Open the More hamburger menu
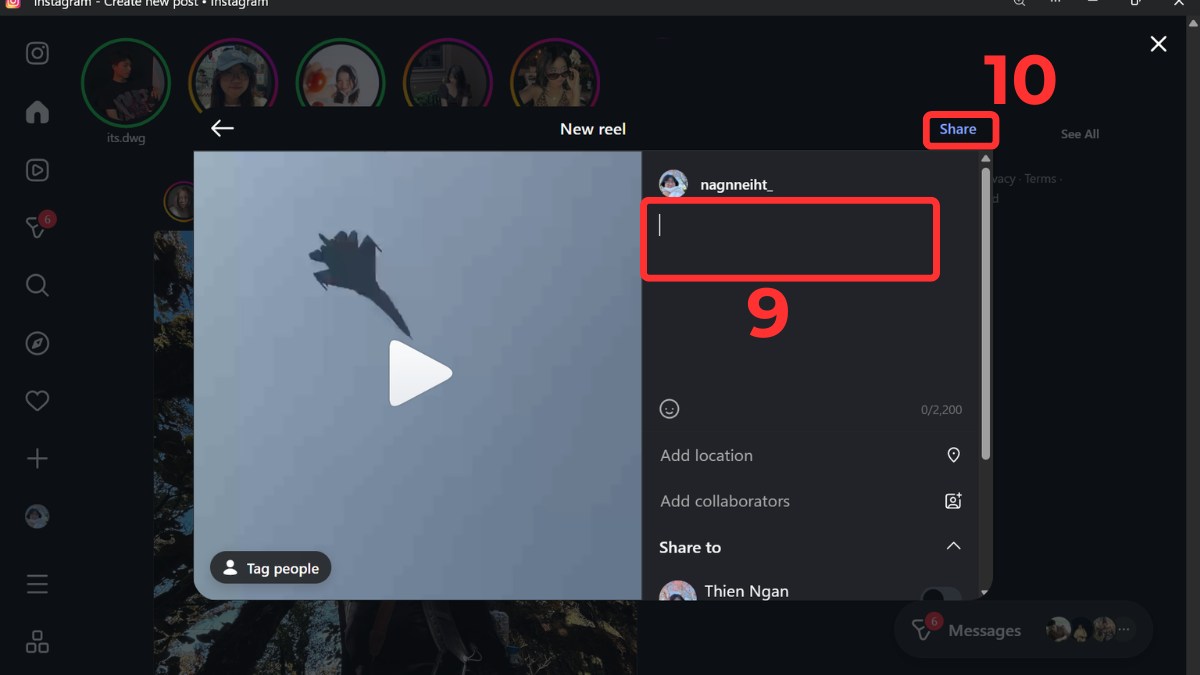Viewport: 1200px width, 675px height. pyautogui.click(x=37, y=583)
